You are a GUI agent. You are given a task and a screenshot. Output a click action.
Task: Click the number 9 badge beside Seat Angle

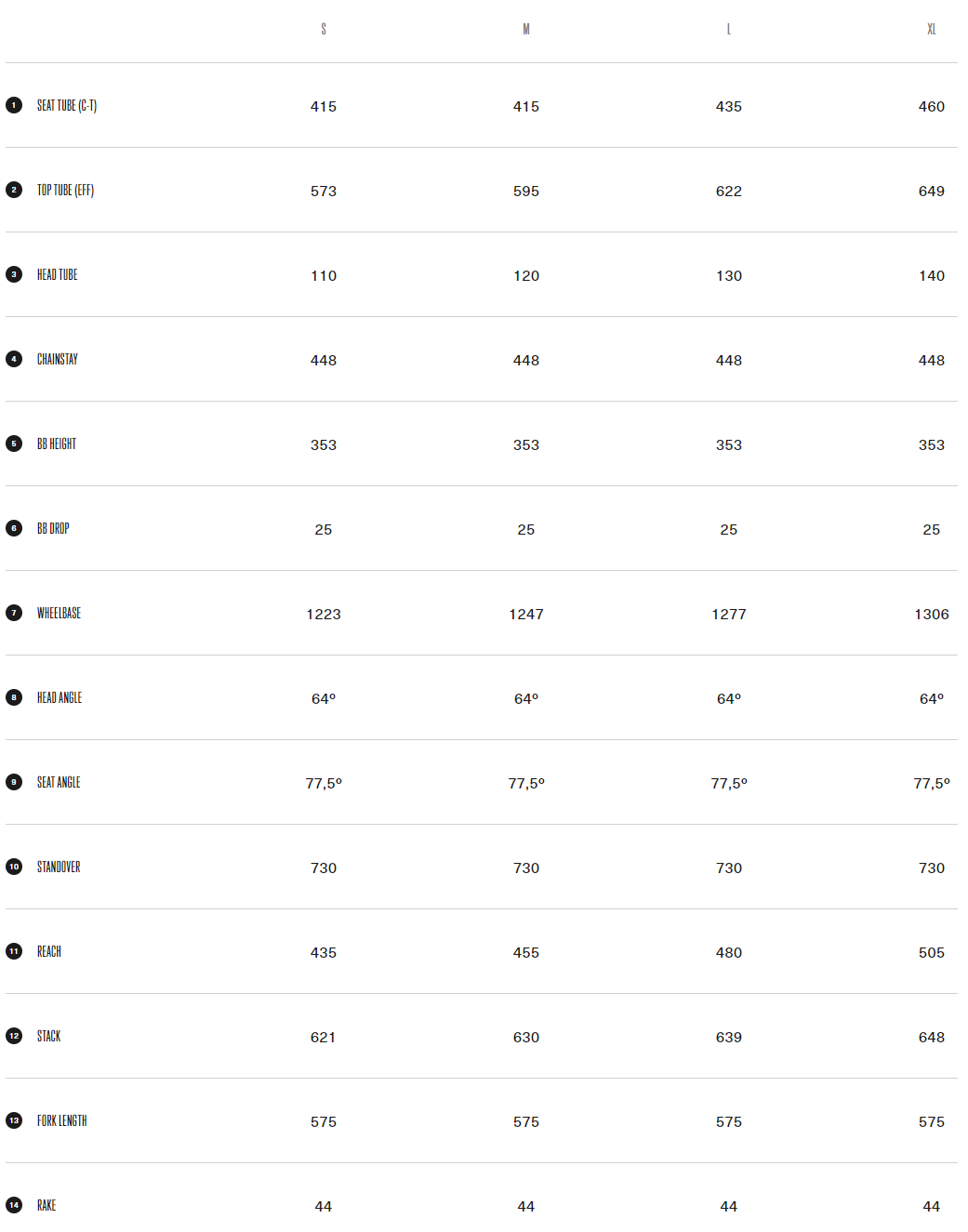[14, 782]
